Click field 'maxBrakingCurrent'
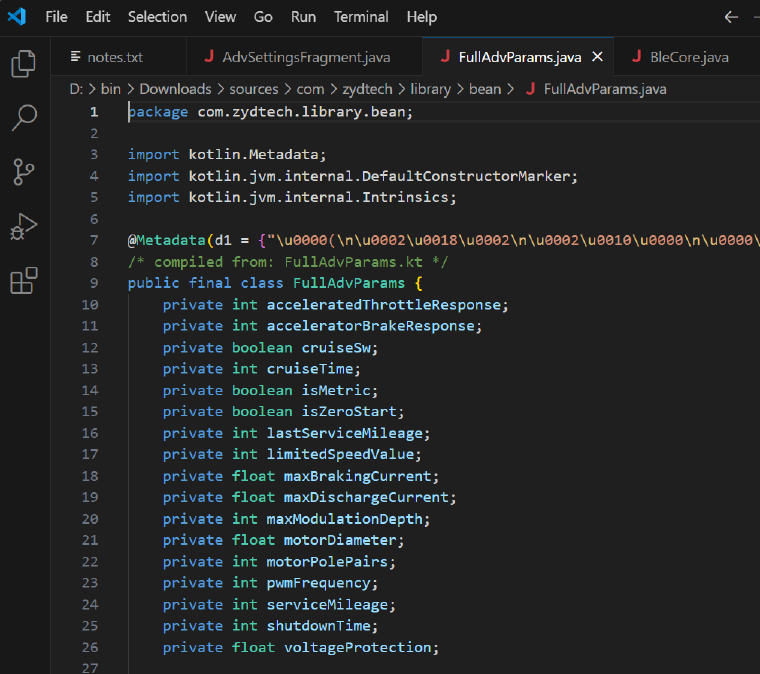Viewport: 760px width, 674px height. (358, 476)
